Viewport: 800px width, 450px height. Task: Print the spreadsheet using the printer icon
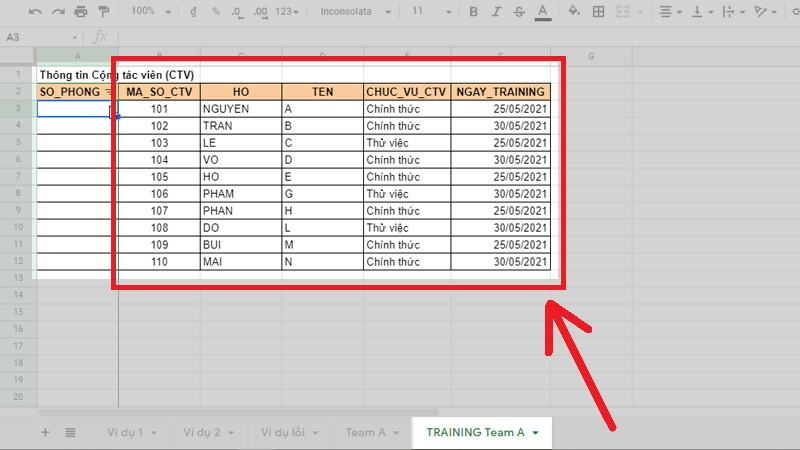pyautogui.click(x=81, y=12)
